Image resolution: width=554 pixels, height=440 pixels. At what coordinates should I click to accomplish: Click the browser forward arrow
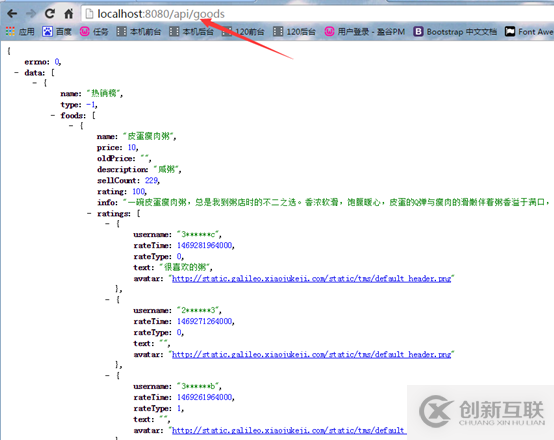pyautogui.click(x=31, y=14)
